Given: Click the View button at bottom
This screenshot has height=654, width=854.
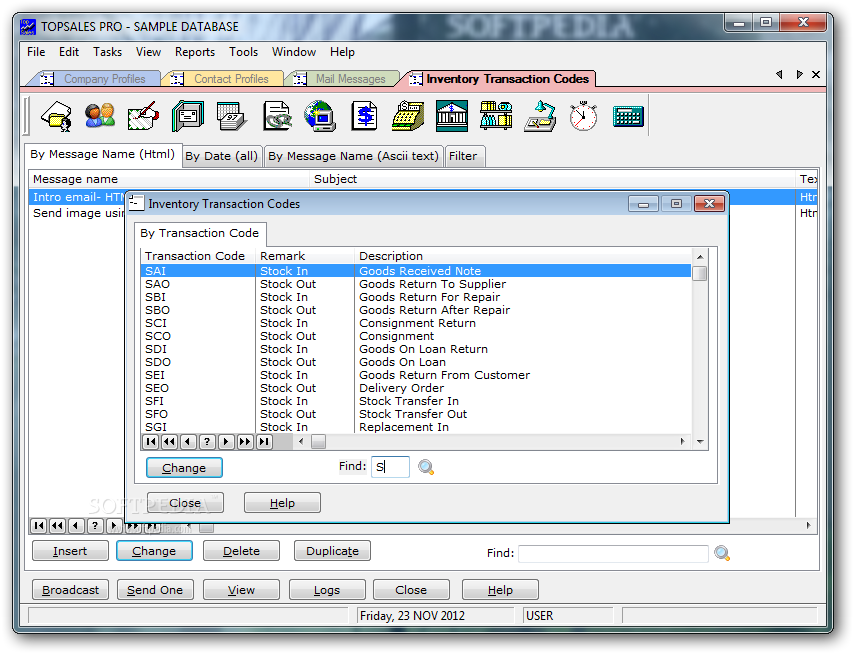Looking at the screenshot, I should (x=241, y=590).
